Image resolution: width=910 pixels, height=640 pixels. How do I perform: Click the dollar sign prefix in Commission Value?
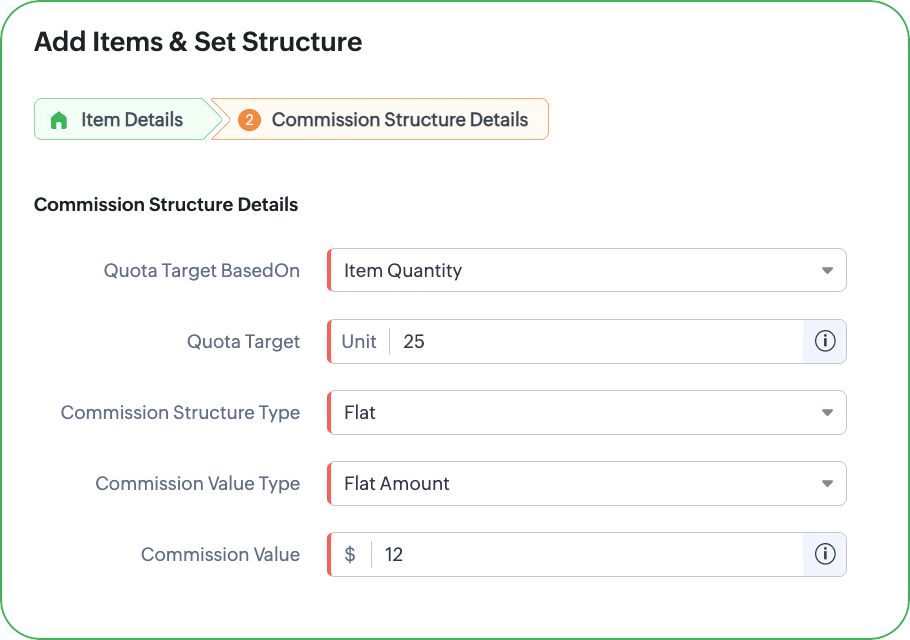pos(349,554)
